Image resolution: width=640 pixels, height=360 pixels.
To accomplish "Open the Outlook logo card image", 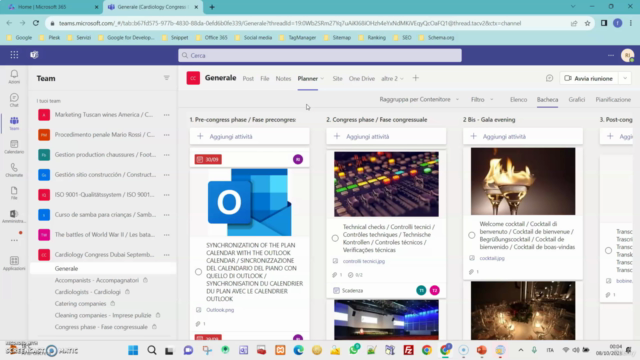I will pos(249,202).
